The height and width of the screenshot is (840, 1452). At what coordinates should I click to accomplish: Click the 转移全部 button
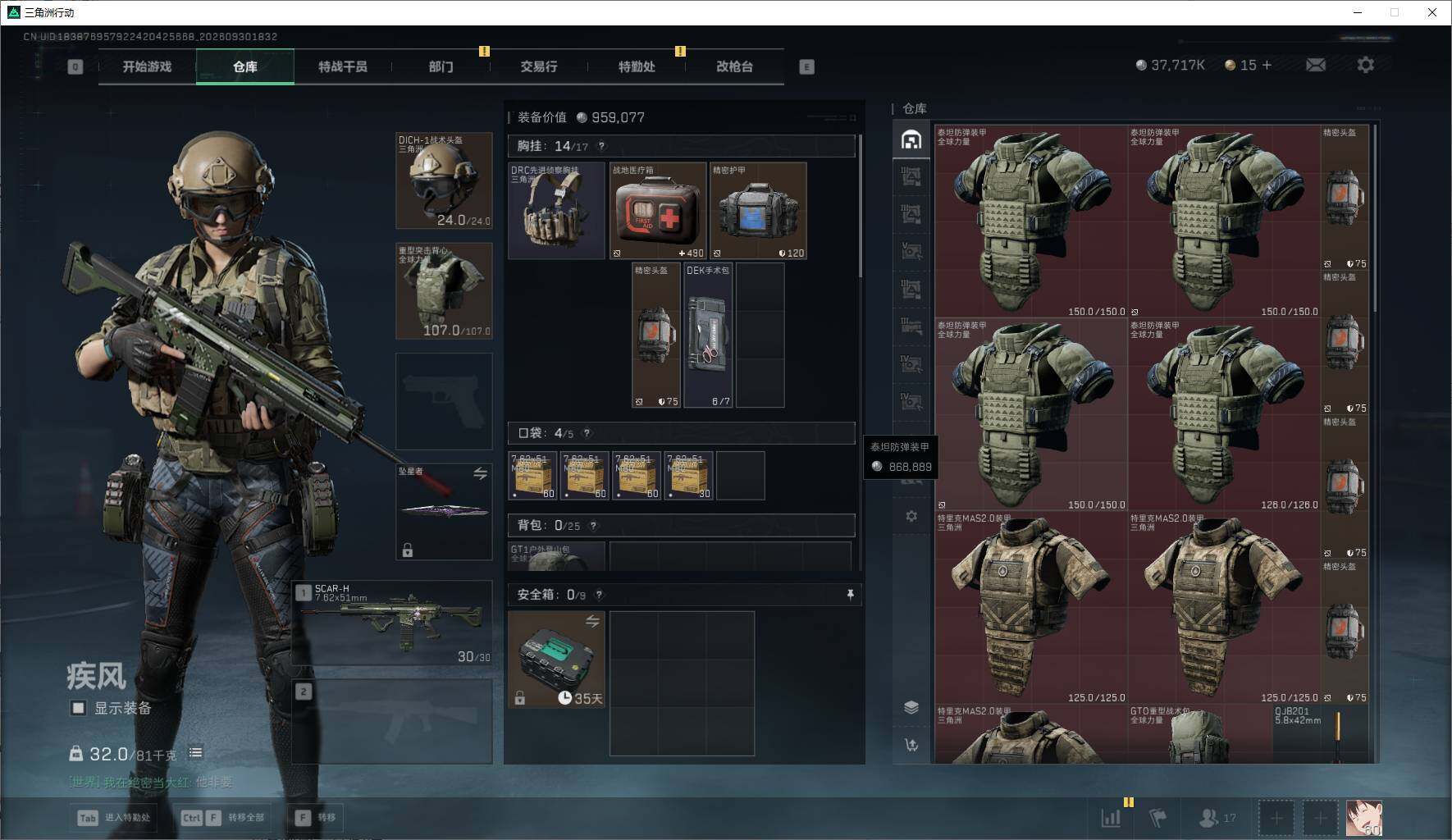(223, 818)
